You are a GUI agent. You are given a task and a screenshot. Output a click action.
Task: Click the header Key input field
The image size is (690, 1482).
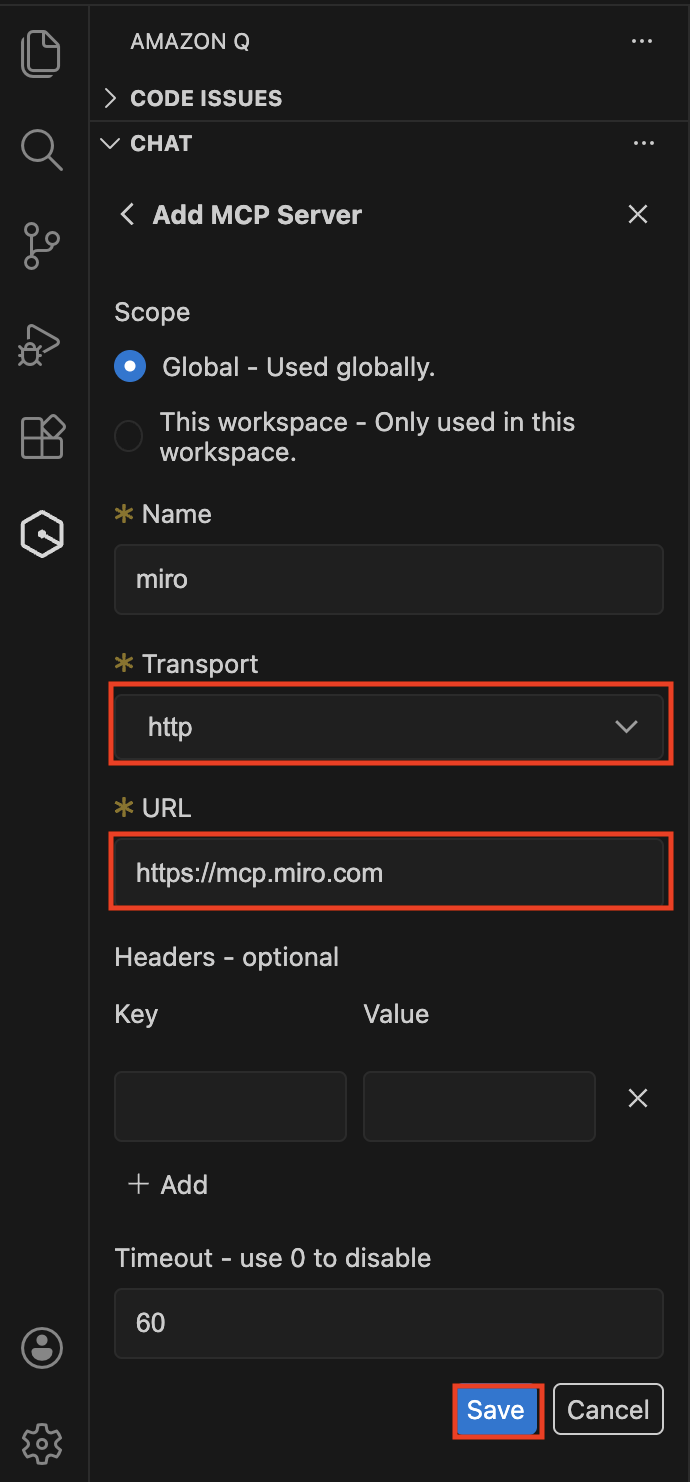click(x=230, y=1106)
